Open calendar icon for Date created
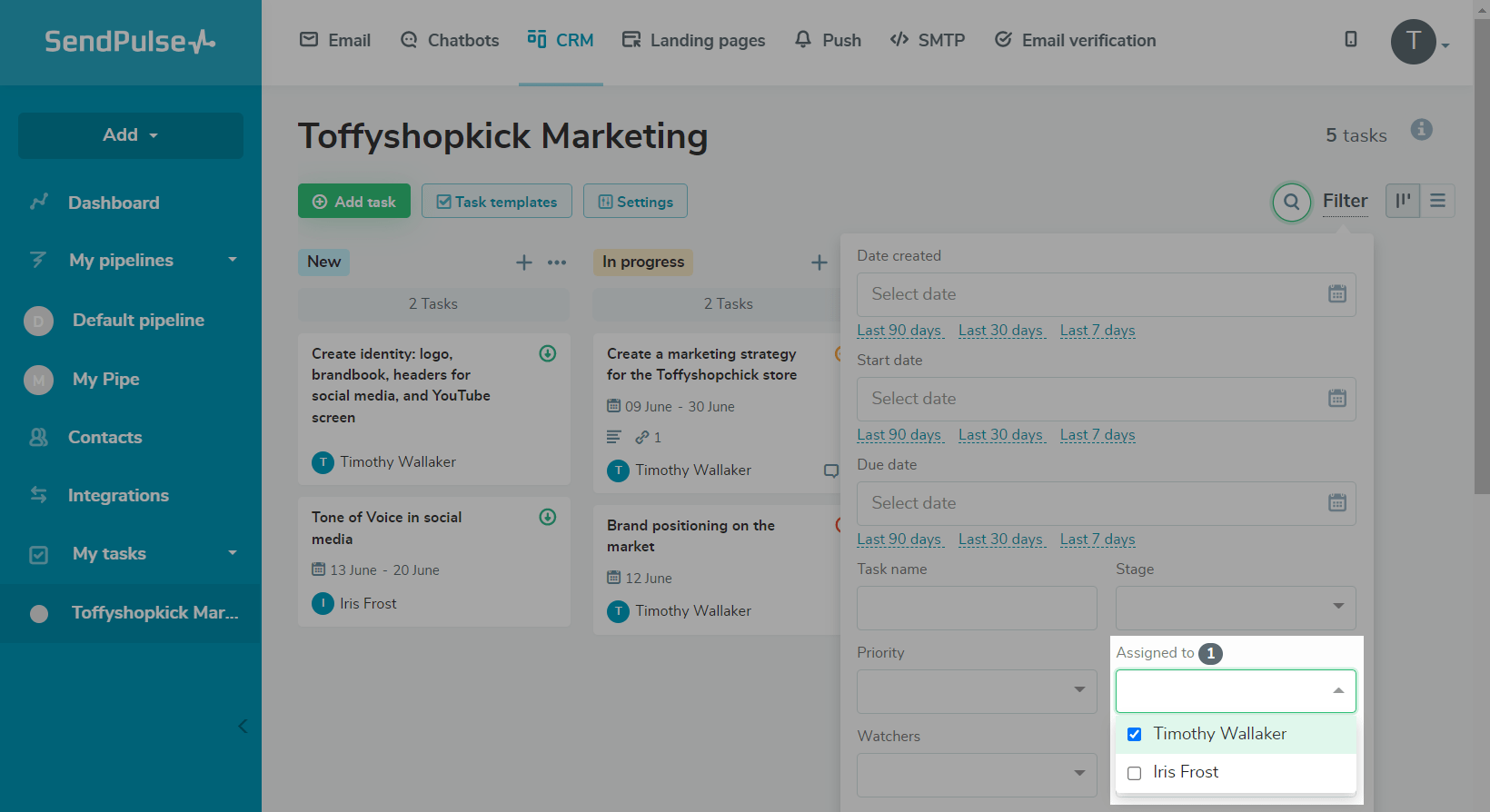Viewport: 1490px width, 812px height. 1337,293
